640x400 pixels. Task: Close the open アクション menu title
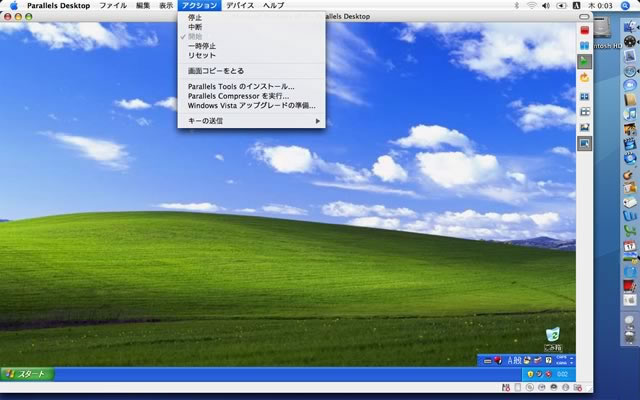pyautogui.click(x=200, y=5)
